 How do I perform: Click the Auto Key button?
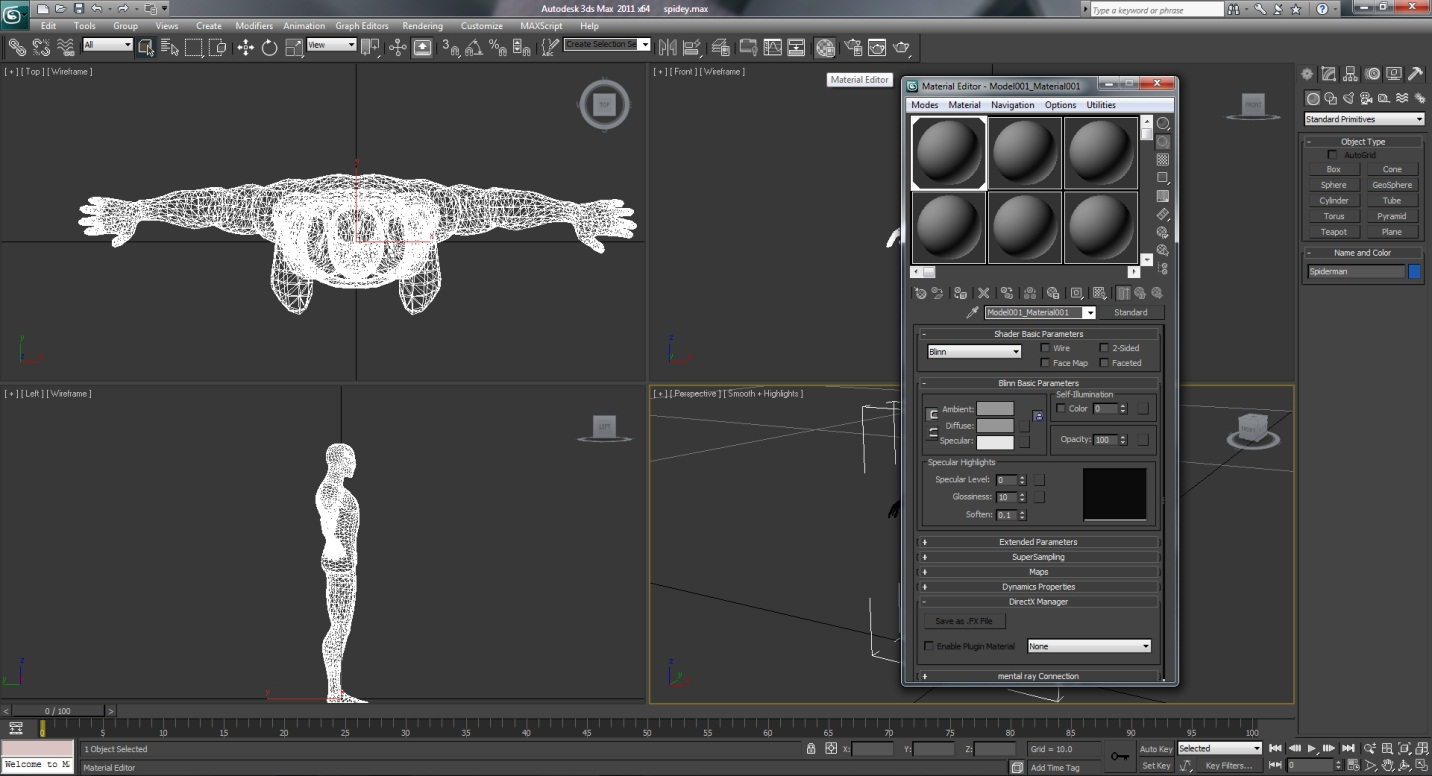pyautogui.click(x=1156, y=749)
